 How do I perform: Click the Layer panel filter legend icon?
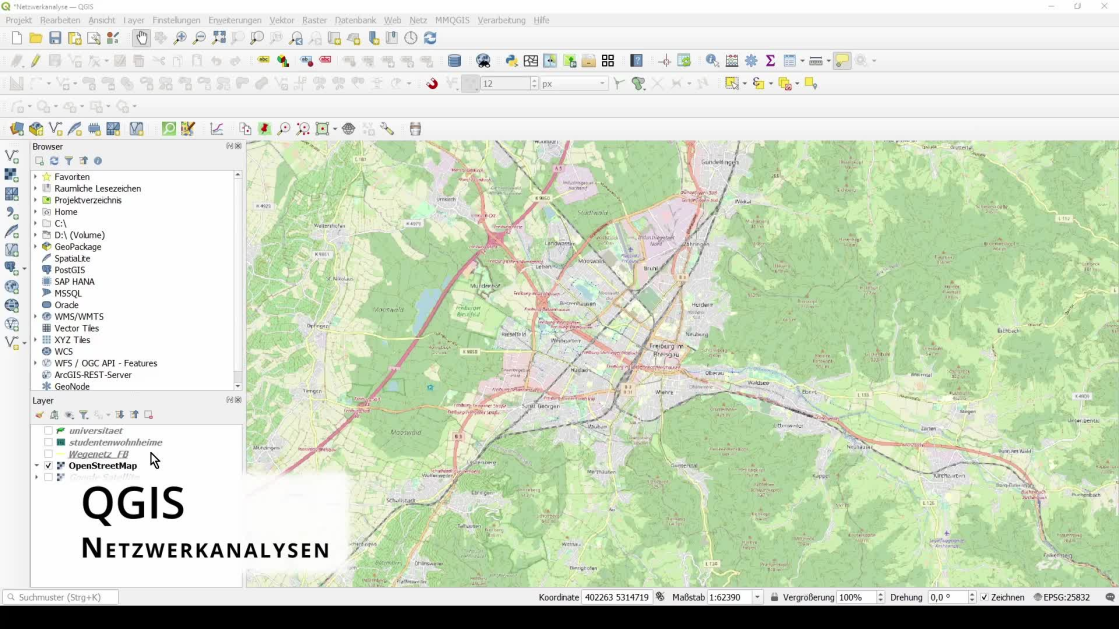click(83, 415)
